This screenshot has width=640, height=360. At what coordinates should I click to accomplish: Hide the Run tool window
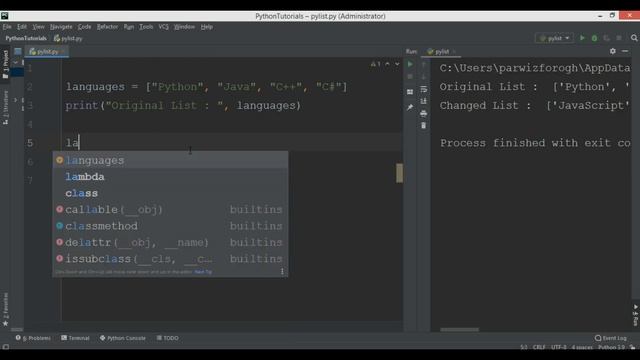point(625,51)
